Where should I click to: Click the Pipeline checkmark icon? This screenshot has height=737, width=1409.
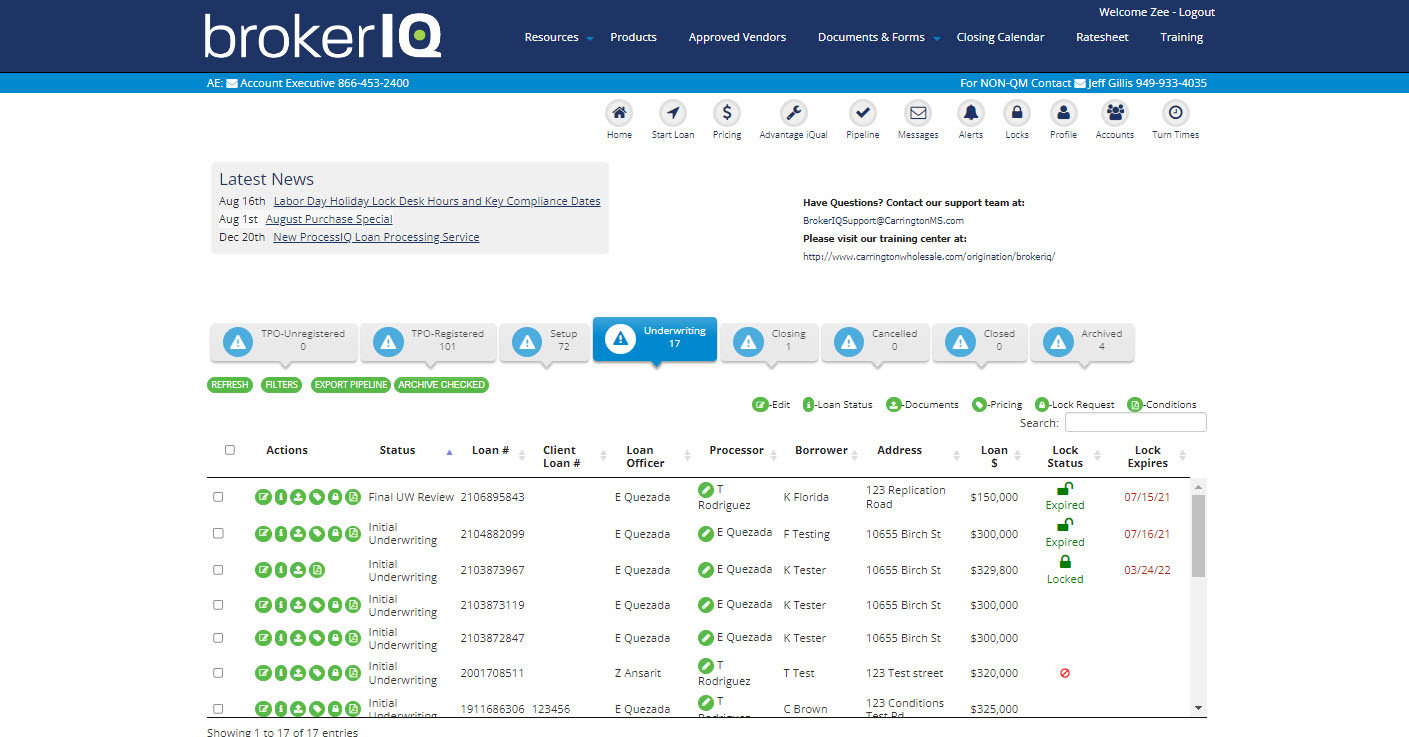click(x=863, y=113)
